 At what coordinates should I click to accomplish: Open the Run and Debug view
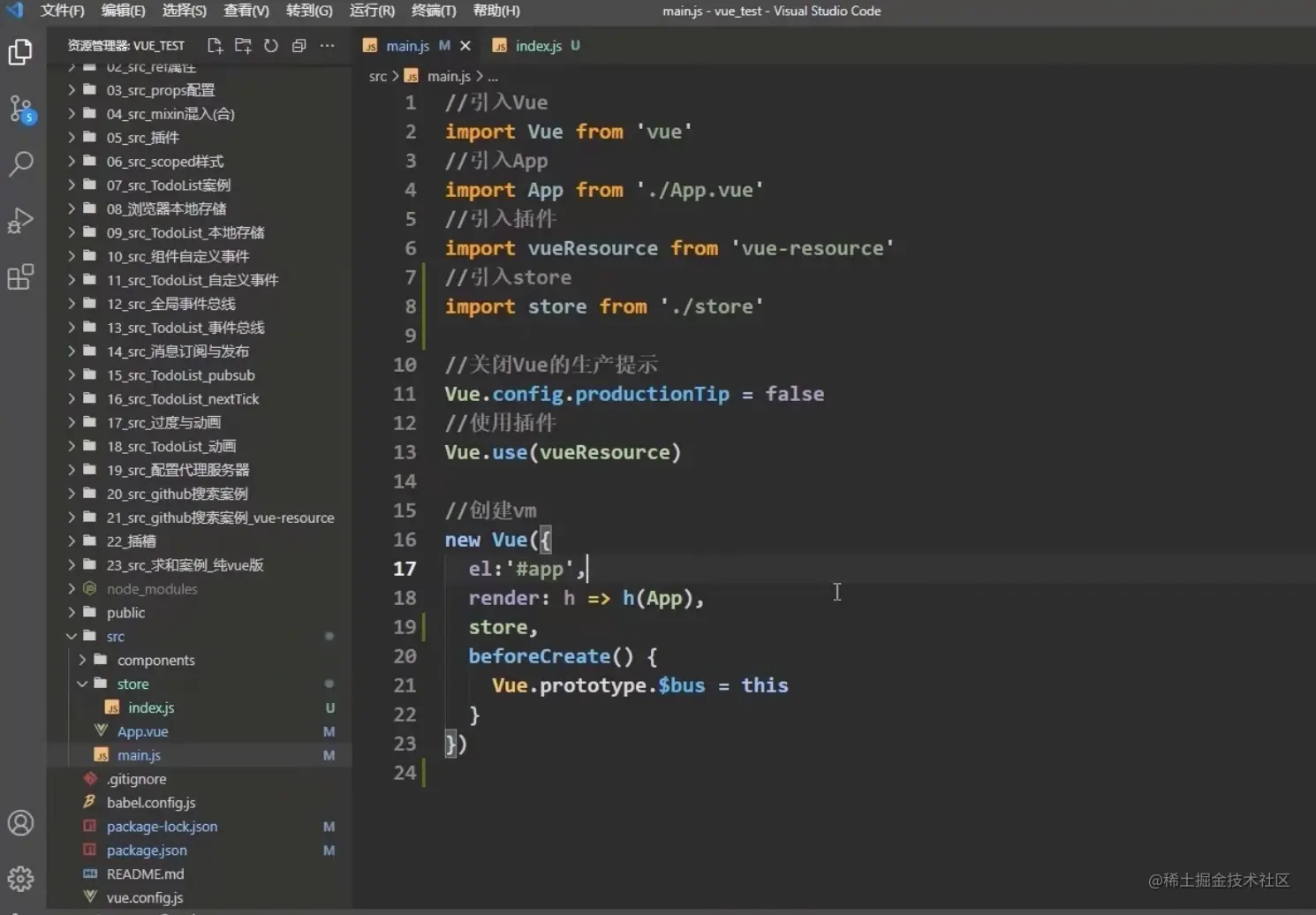pos(20,220)
